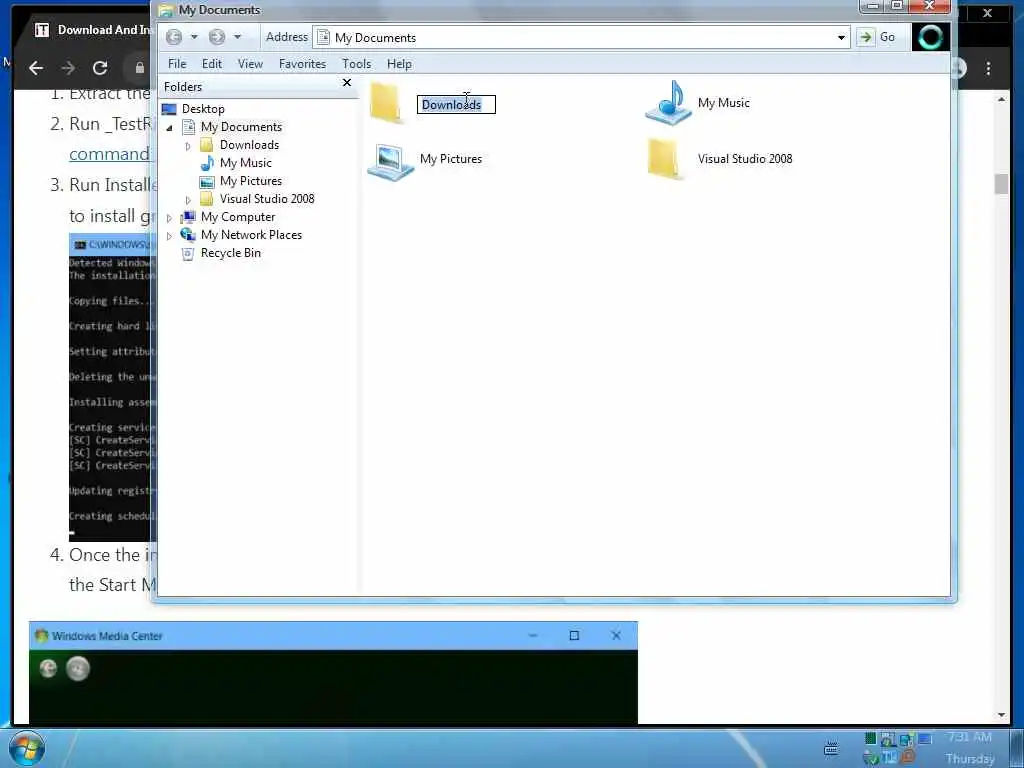The image size is (1024, 768).
Task: Click the command link text in web page
Action: 110,154
